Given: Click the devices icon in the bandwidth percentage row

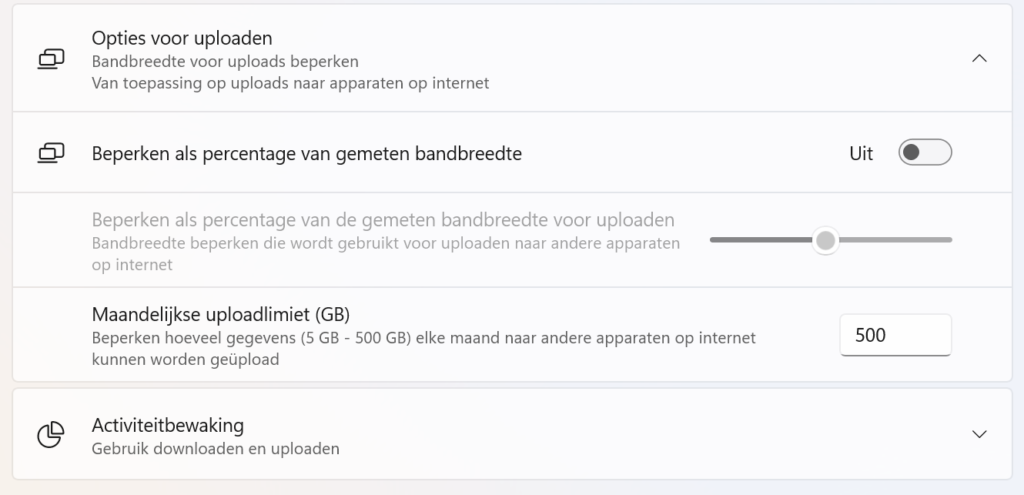Looking at the screenshot, I should (51, 153).
